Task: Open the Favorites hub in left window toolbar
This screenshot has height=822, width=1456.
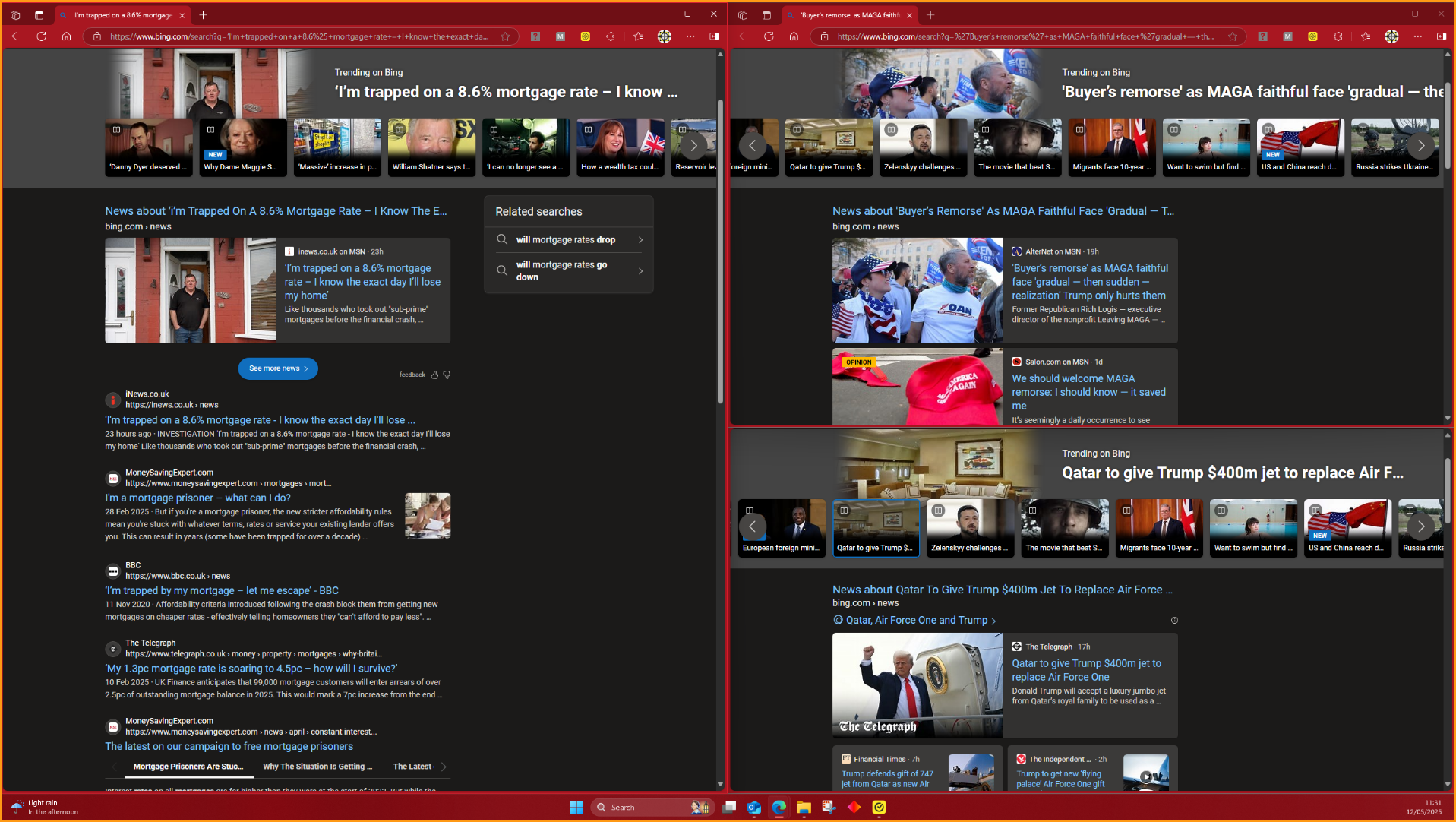Action: click(x=638, y=36)
